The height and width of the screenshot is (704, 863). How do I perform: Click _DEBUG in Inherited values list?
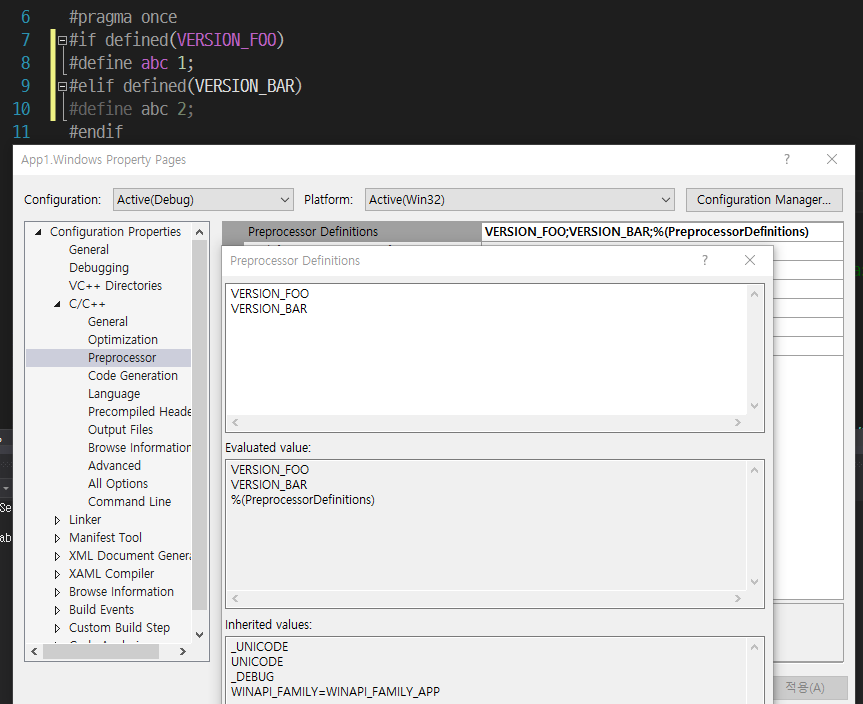252,676
